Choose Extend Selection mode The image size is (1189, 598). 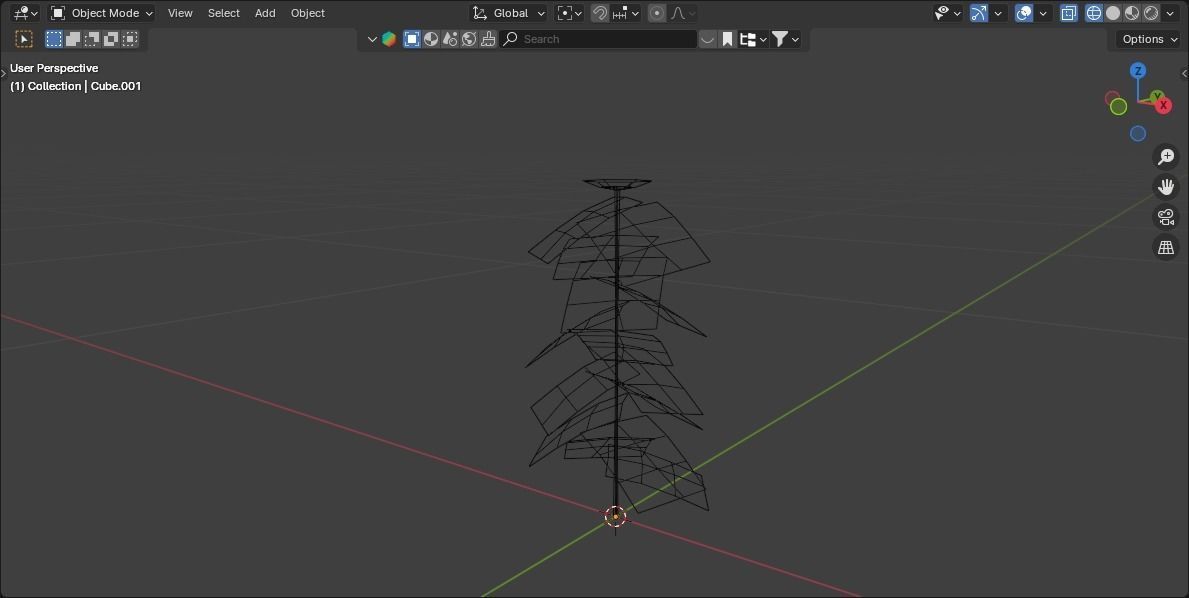(x=73, y=39)
